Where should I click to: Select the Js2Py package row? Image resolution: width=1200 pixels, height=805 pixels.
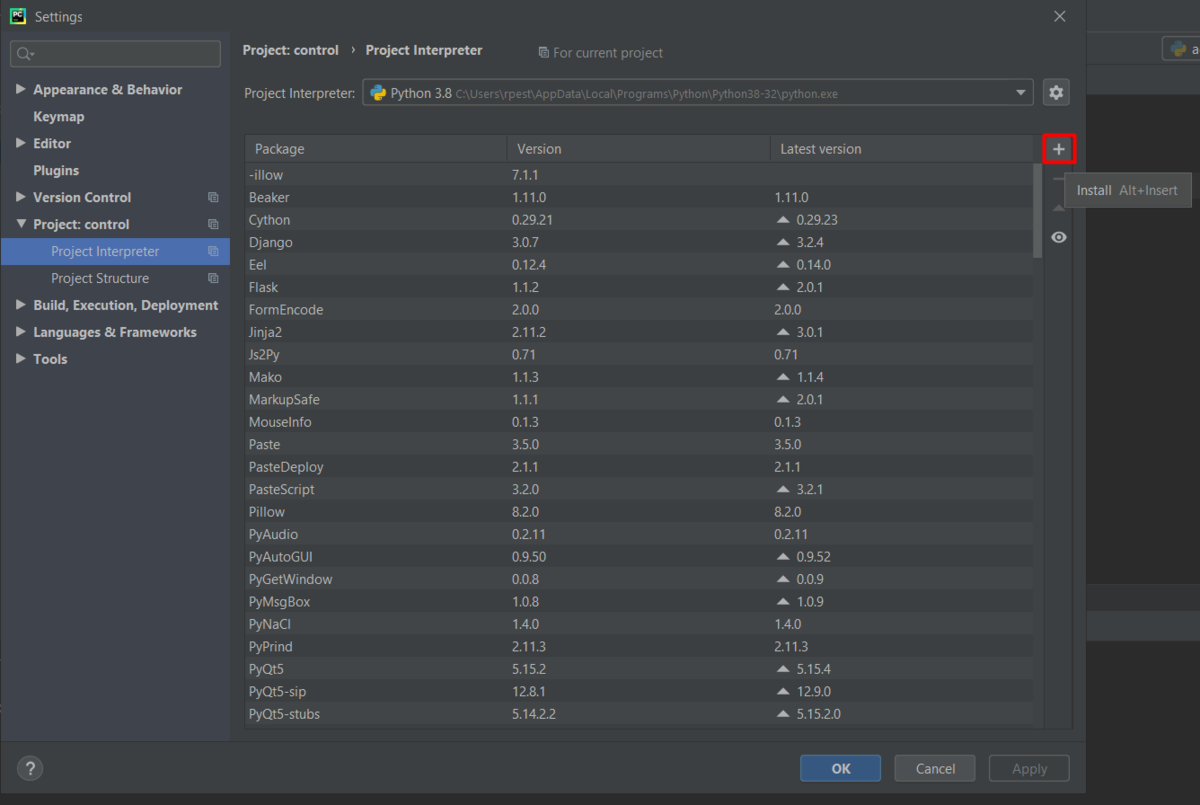pyautogui.click(x=639, y=355)
